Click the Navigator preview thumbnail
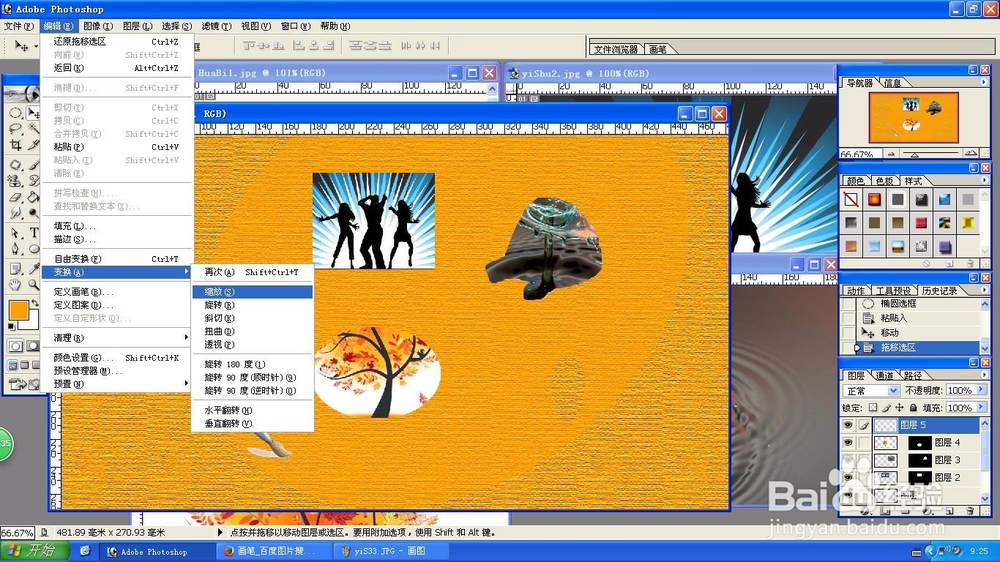The image size is (1000, 562). point(913,117)
